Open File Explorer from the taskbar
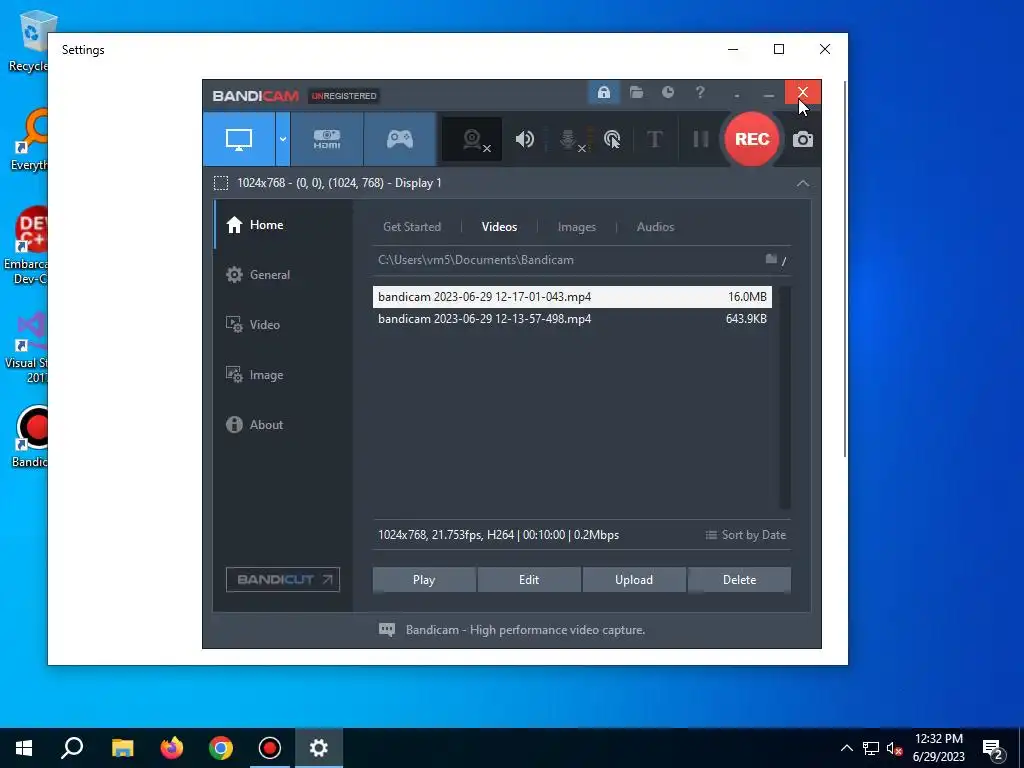Image resolution: width=1024 pixels, height=768 pixels. (122, 748)
